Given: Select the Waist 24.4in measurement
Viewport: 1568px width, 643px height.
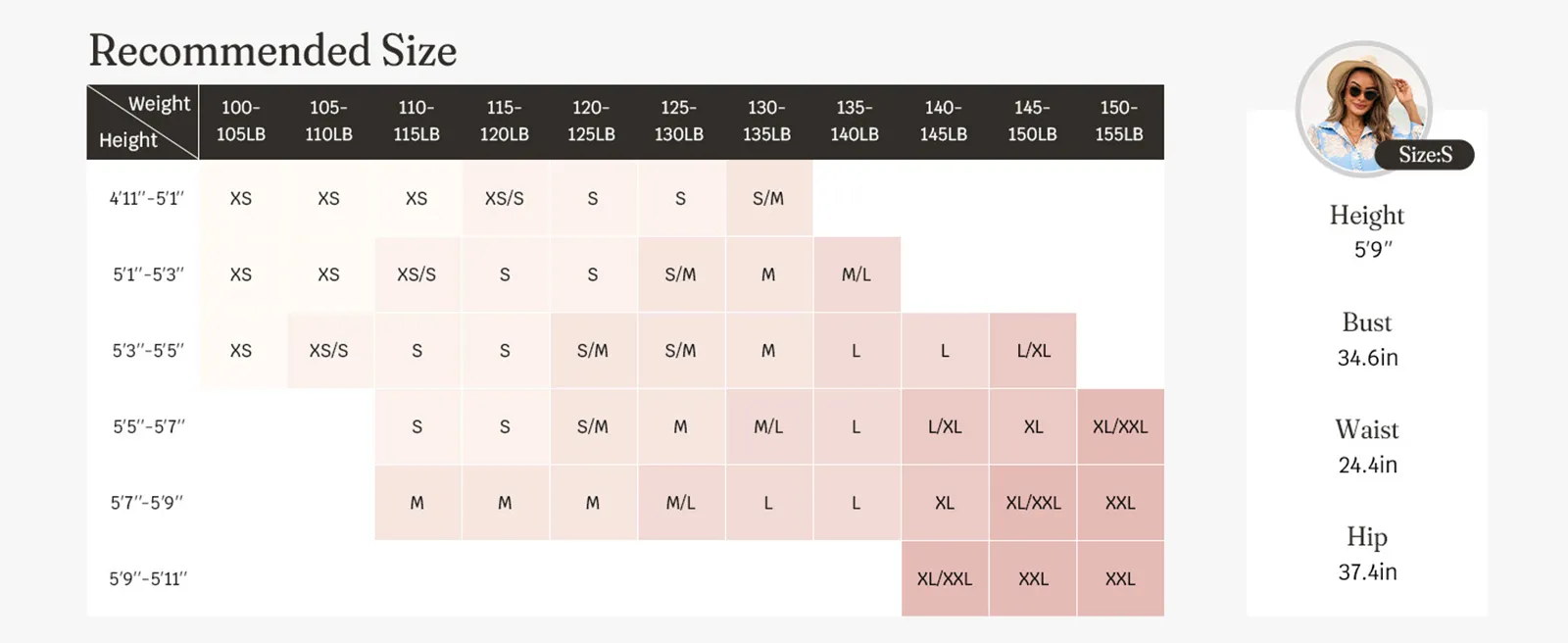Looking at the screenshot, I should pos(1367,446).
